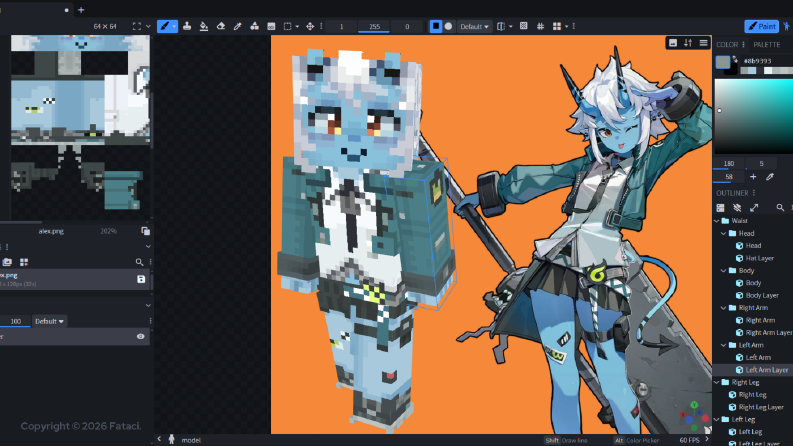Open brush tool dropdown arrow

click(174, 26)
